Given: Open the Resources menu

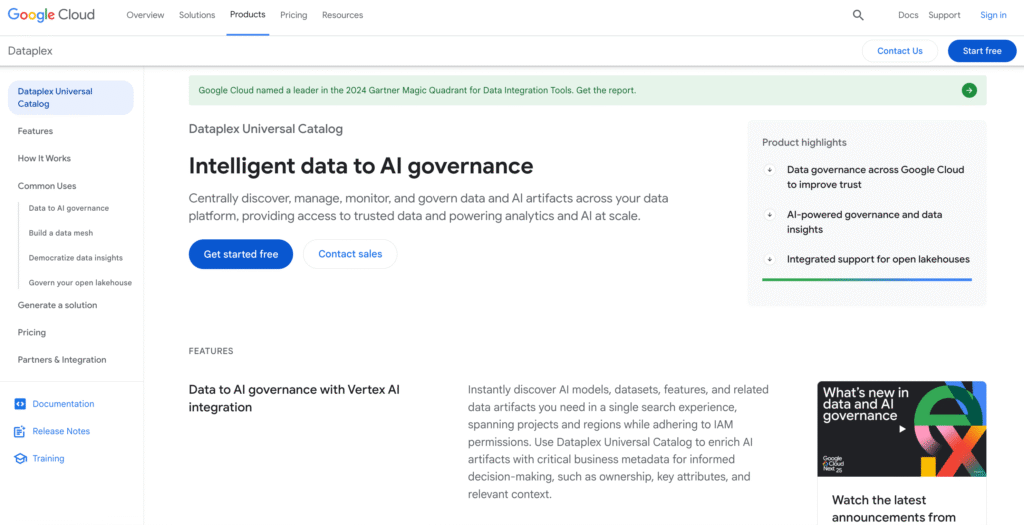Looking at the screenshot, I should coord(342,15).
